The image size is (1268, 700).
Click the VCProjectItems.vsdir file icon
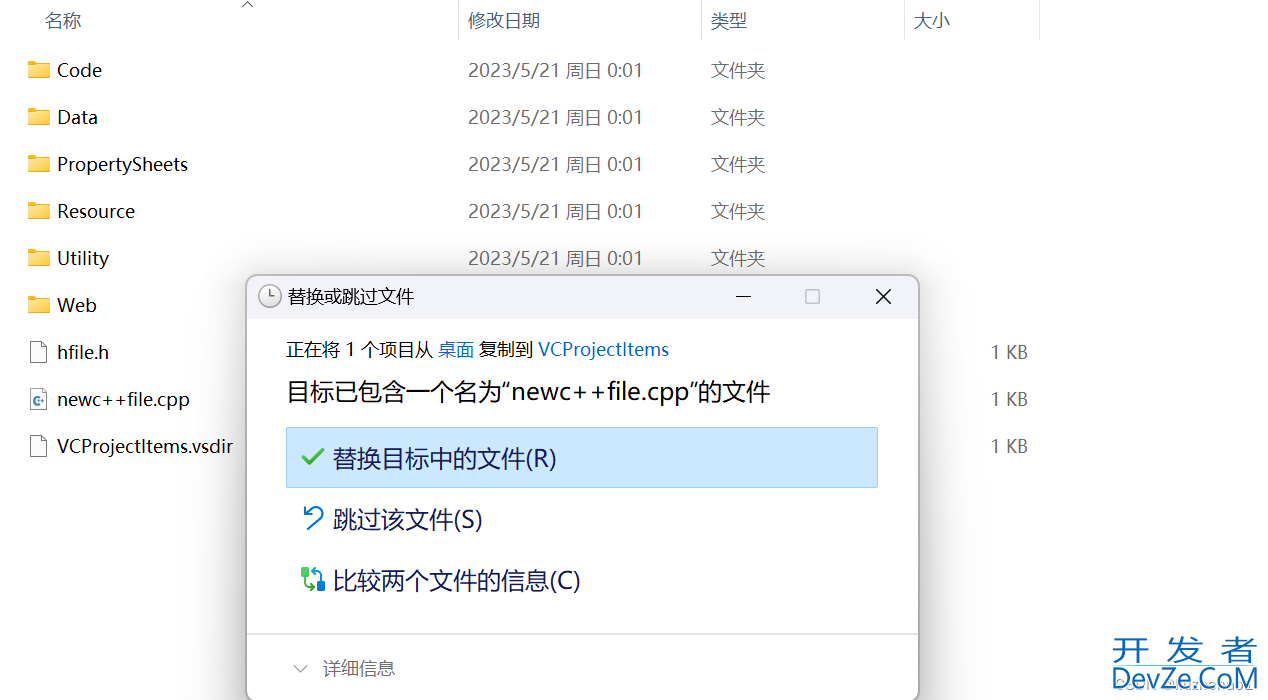tap(39, 446)
